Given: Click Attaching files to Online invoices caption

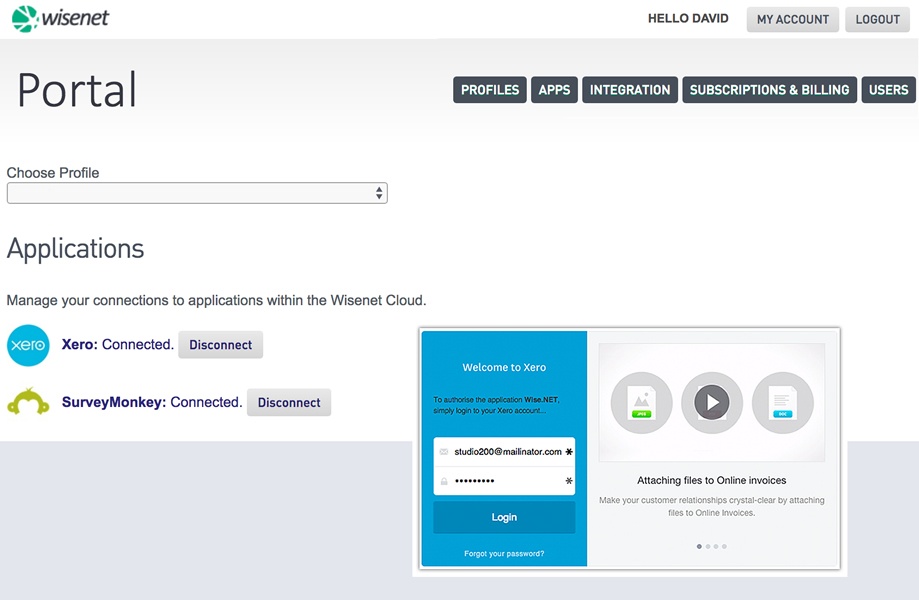Looking at the screenshot, I should [x=712, y=480].
